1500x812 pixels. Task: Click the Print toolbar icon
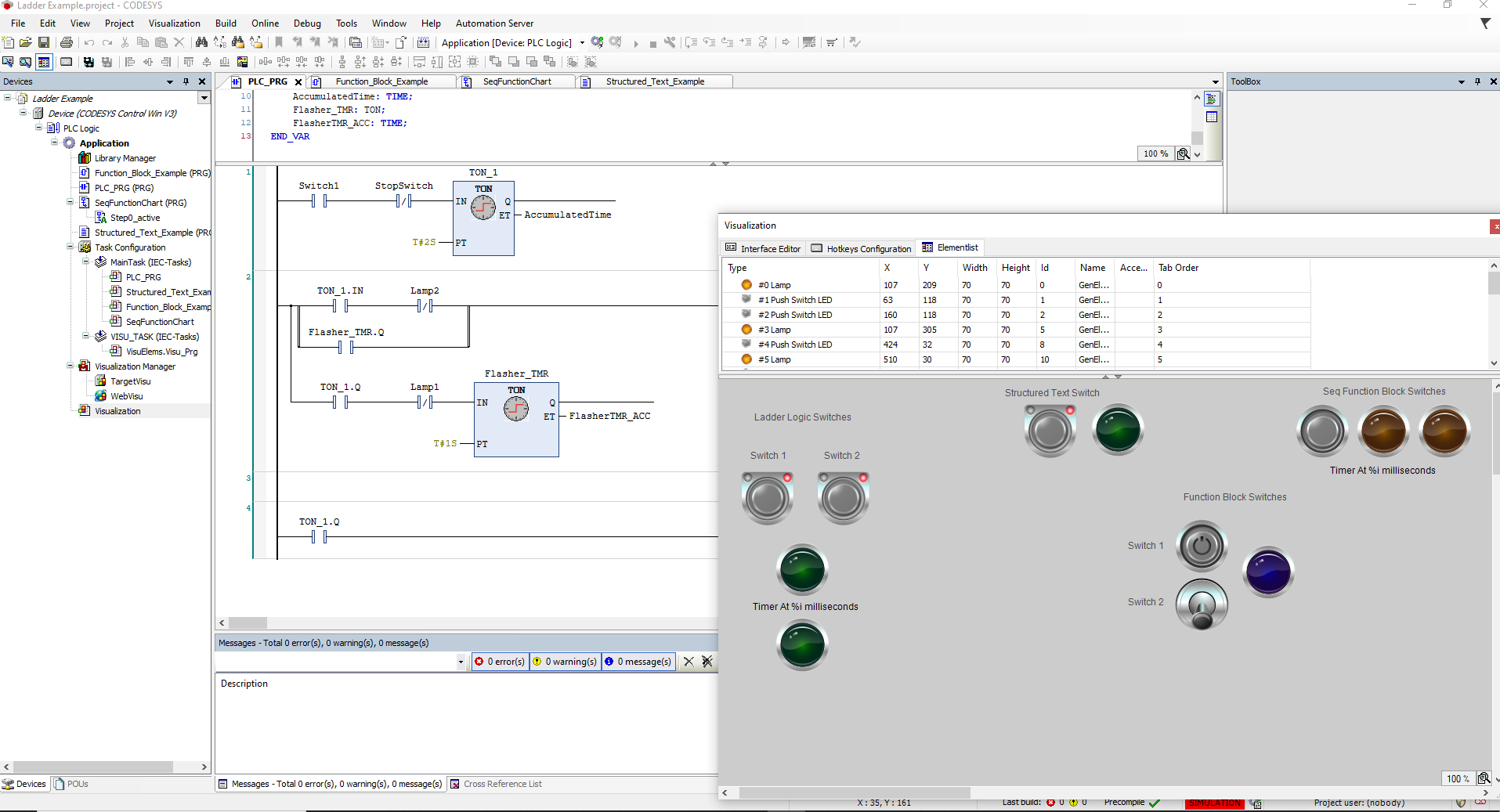click(x=67, y=42)
